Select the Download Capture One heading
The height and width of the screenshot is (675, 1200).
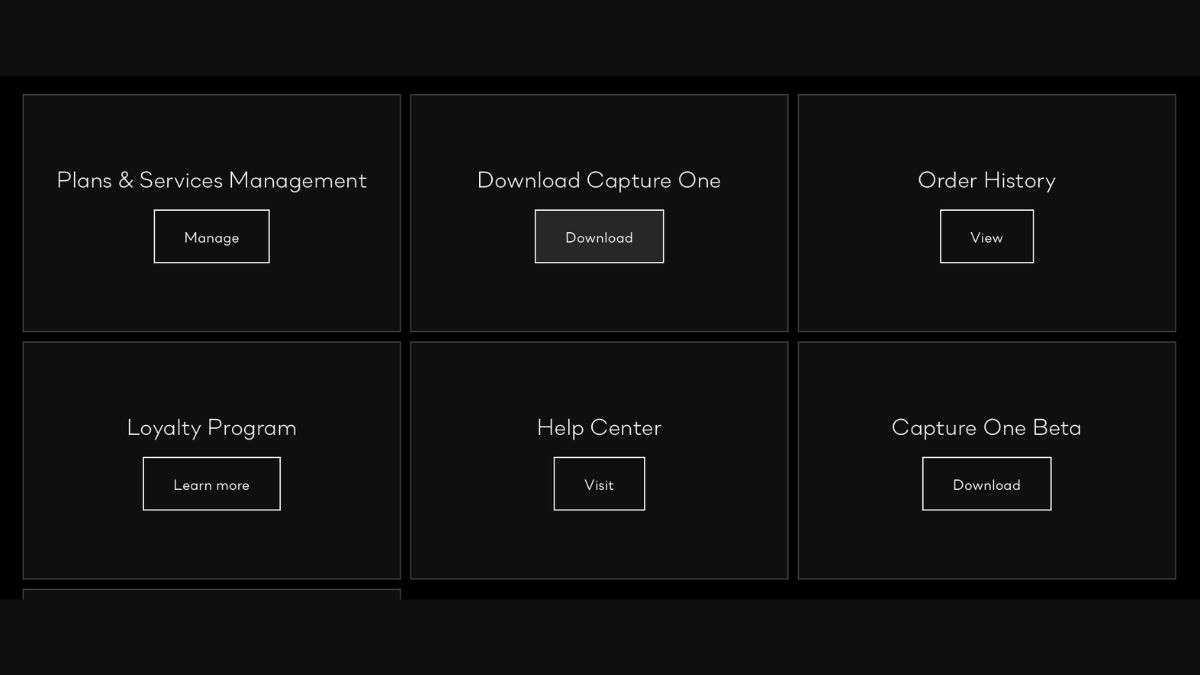click(599, 180)
